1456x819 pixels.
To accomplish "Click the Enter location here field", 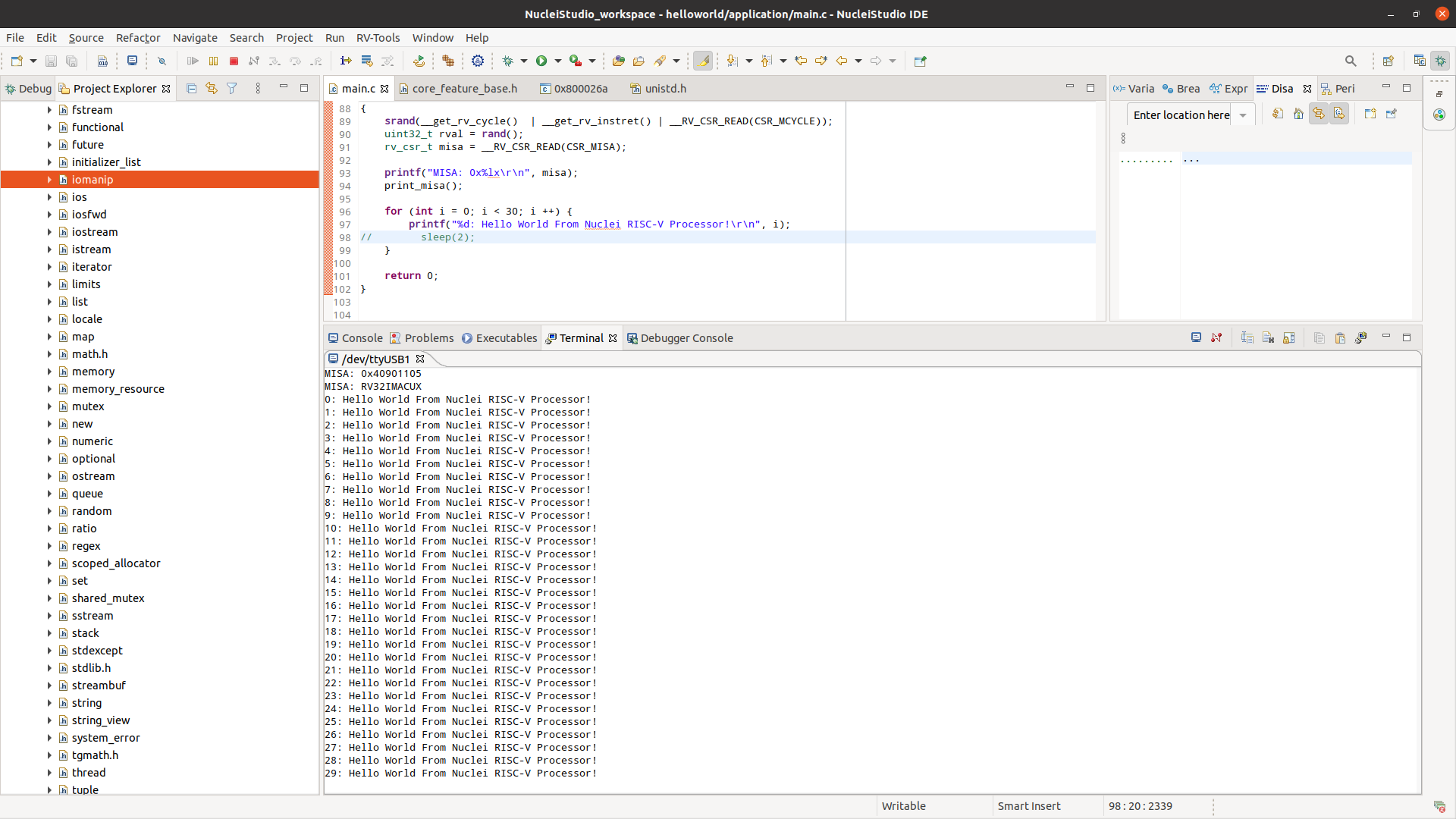I will click(x=1181, y=115).
